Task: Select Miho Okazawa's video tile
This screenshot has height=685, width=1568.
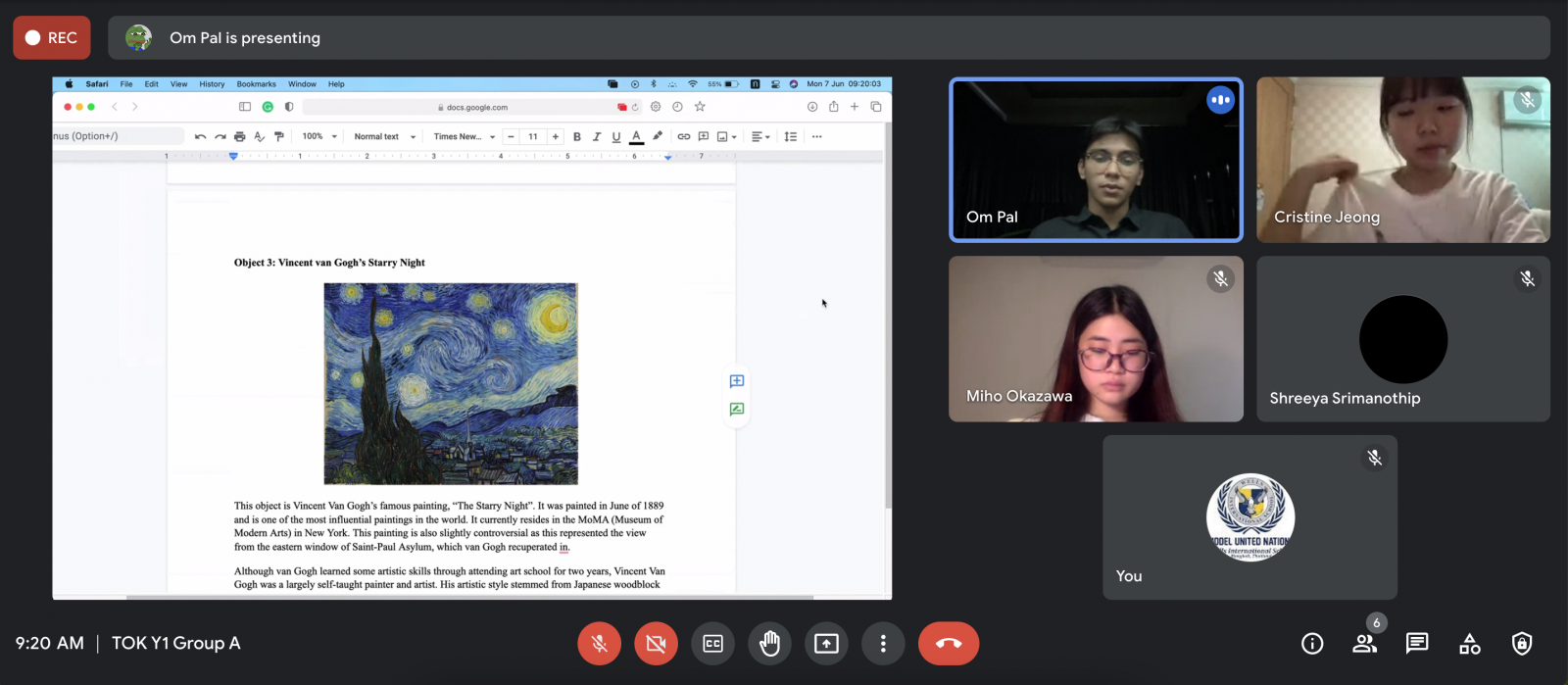Action: tap(1096, 339)
